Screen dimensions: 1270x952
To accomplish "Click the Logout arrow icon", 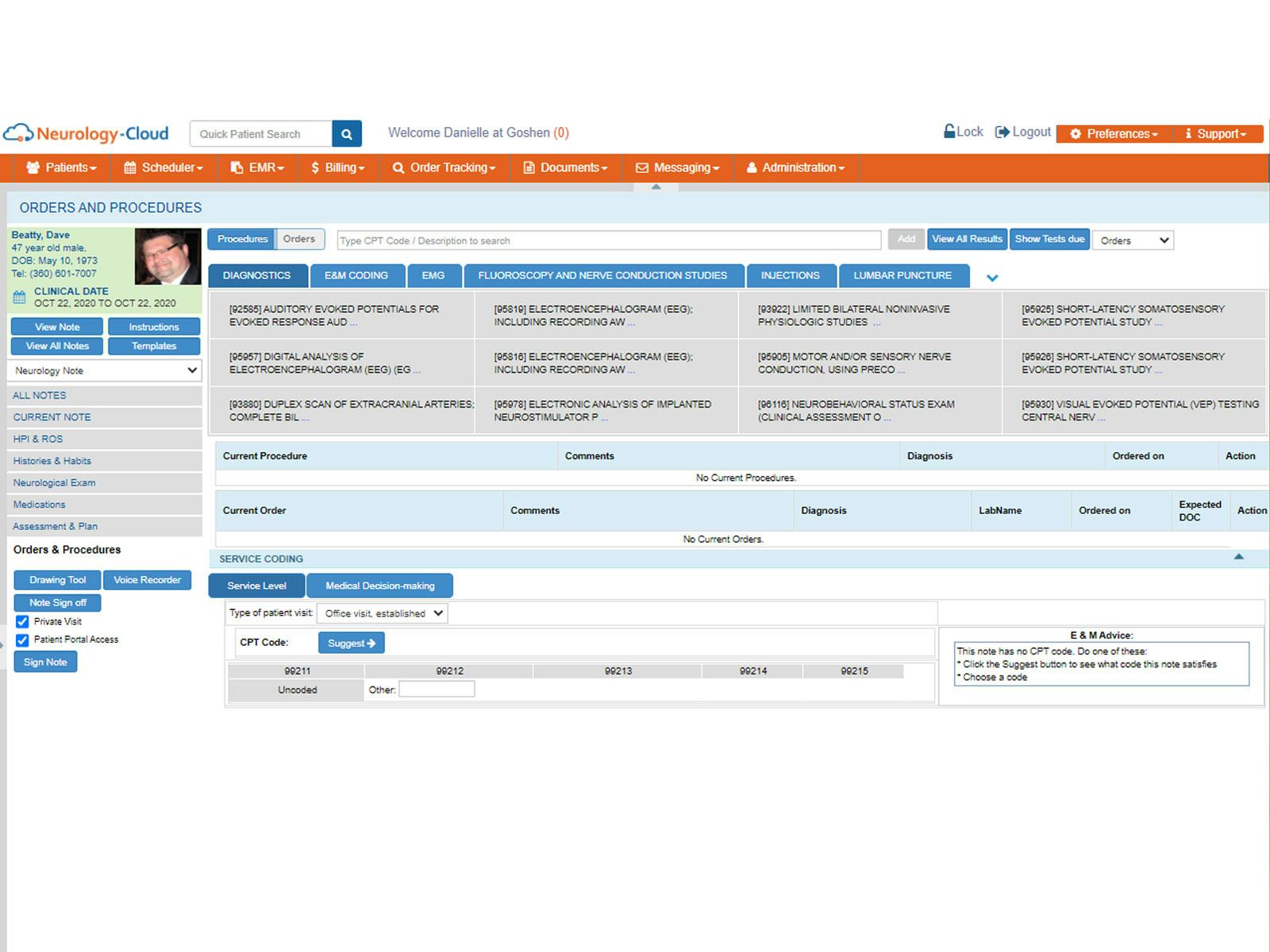I will [x=1002, y=132].
